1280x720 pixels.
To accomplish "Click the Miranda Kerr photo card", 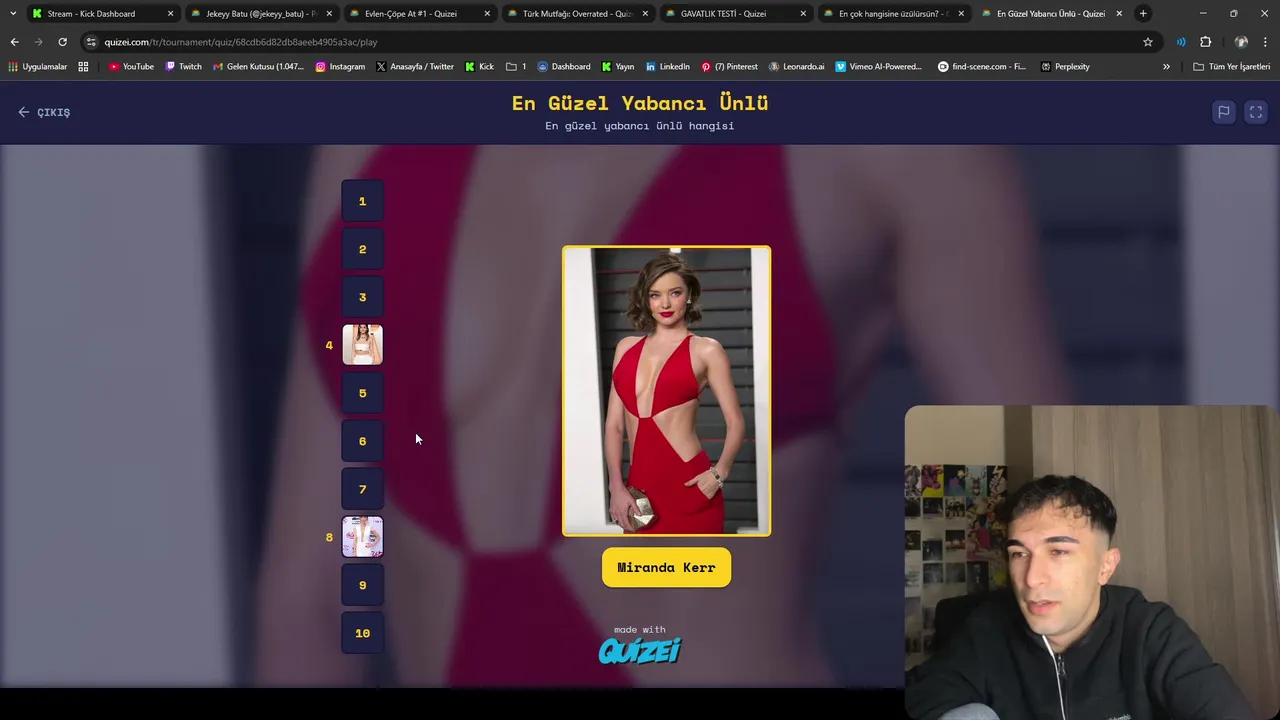I will (x=666, y=391).
